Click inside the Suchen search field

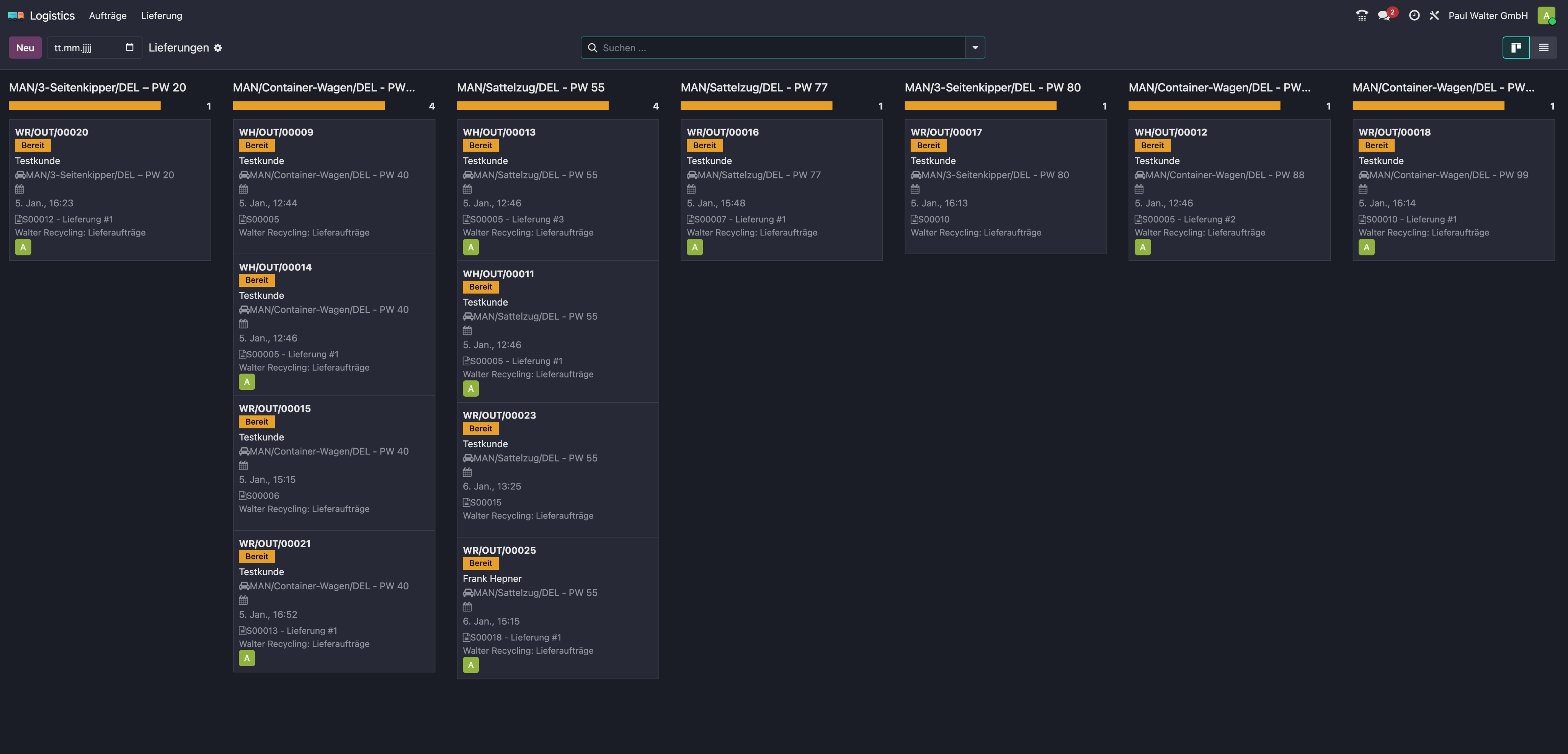click(x=730, y=47)
